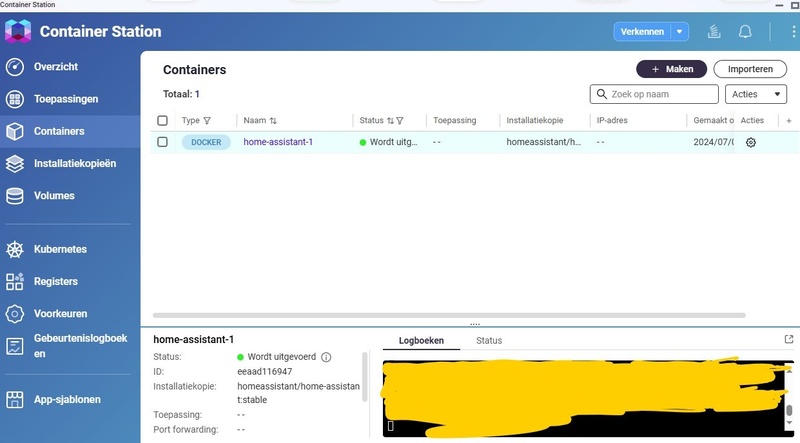Screen dimensions: 800x443
Task: Click the DOCKER type badge
Action: click(x=206, y=142)
